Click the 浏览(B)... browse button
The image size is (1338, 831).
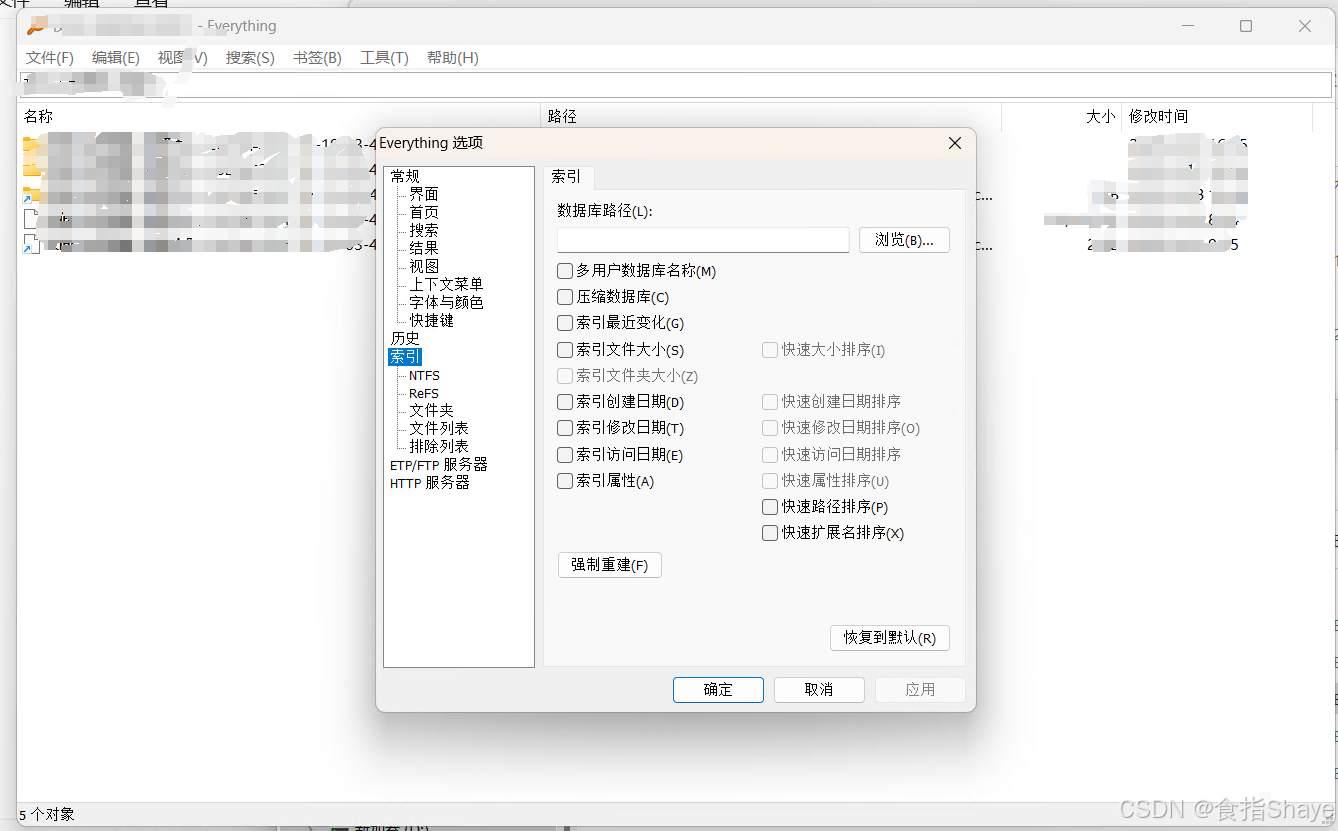(904, 240)
